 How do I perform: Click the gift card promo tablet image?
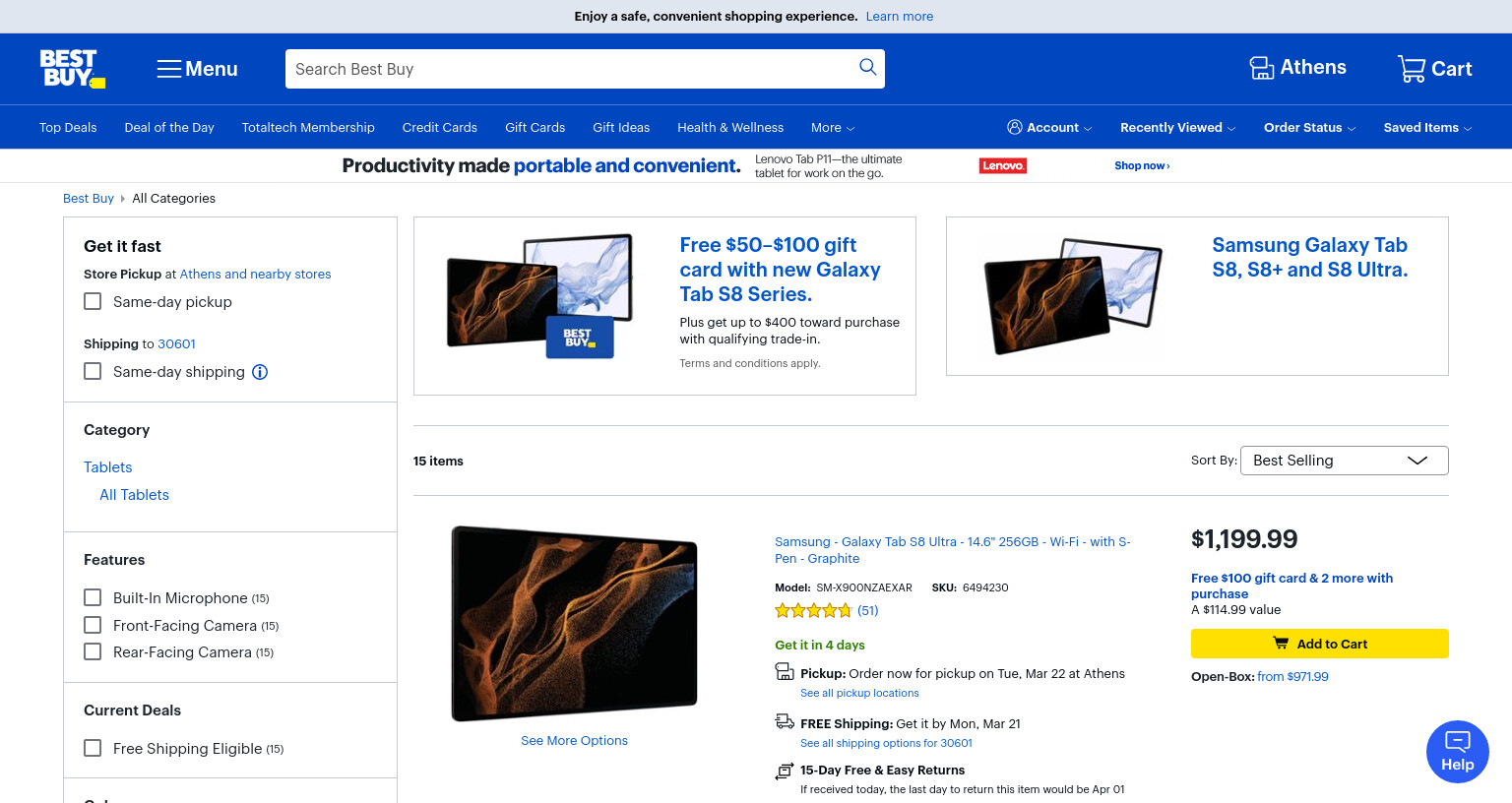(539, 295)
